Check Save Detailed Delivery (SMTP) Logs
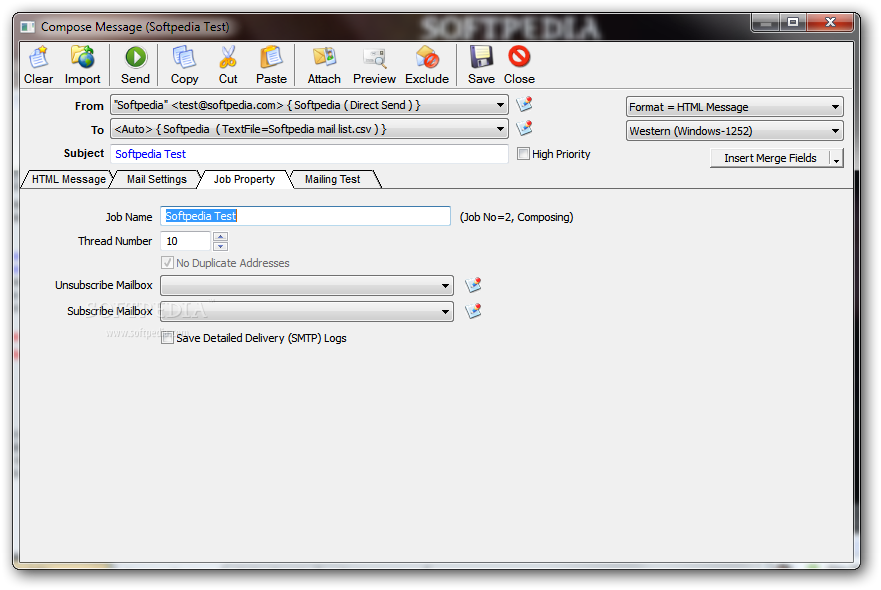The height and width of the screenshot is (590, 881). 167,338
